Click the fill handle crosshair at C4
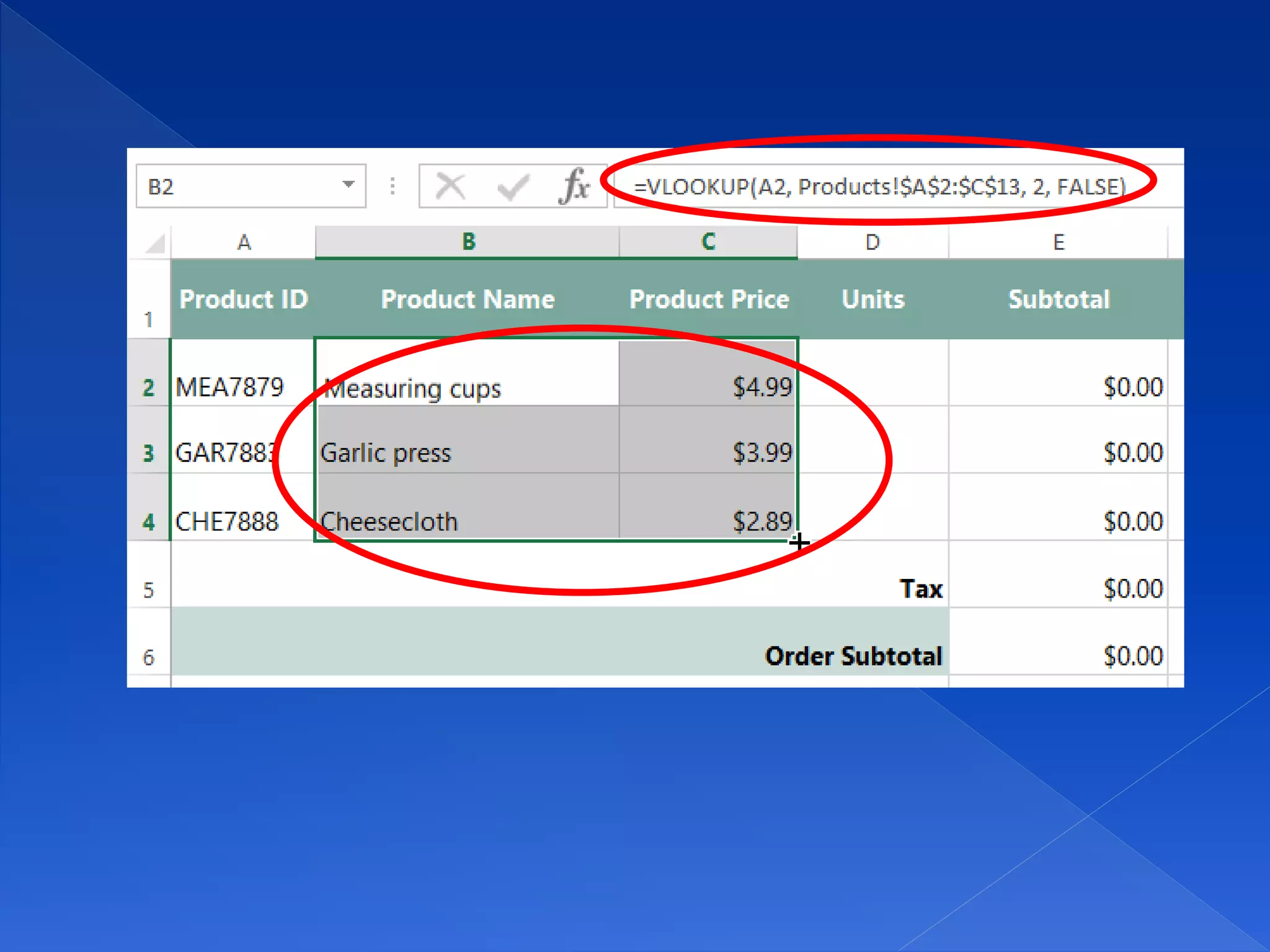1270x952 pixels. [799, 542]
